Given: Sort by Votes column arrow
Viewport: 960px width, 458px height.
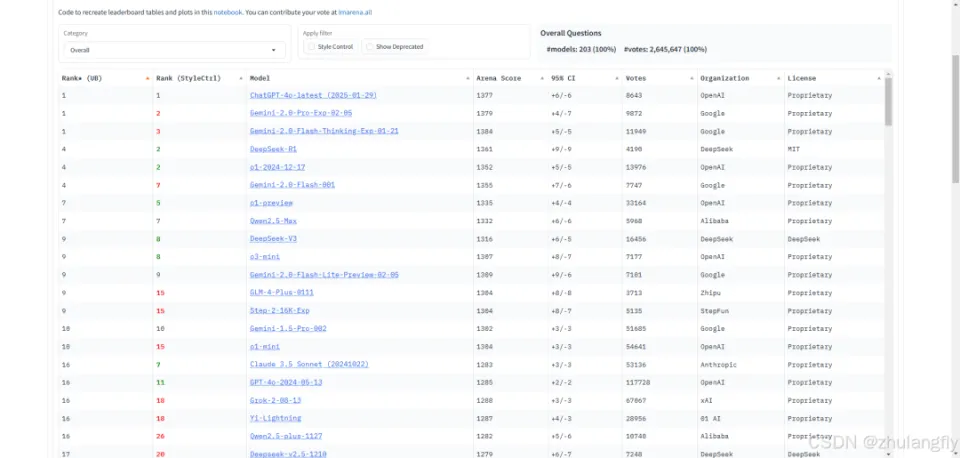Looking at the screenshot, I should 692,78.
